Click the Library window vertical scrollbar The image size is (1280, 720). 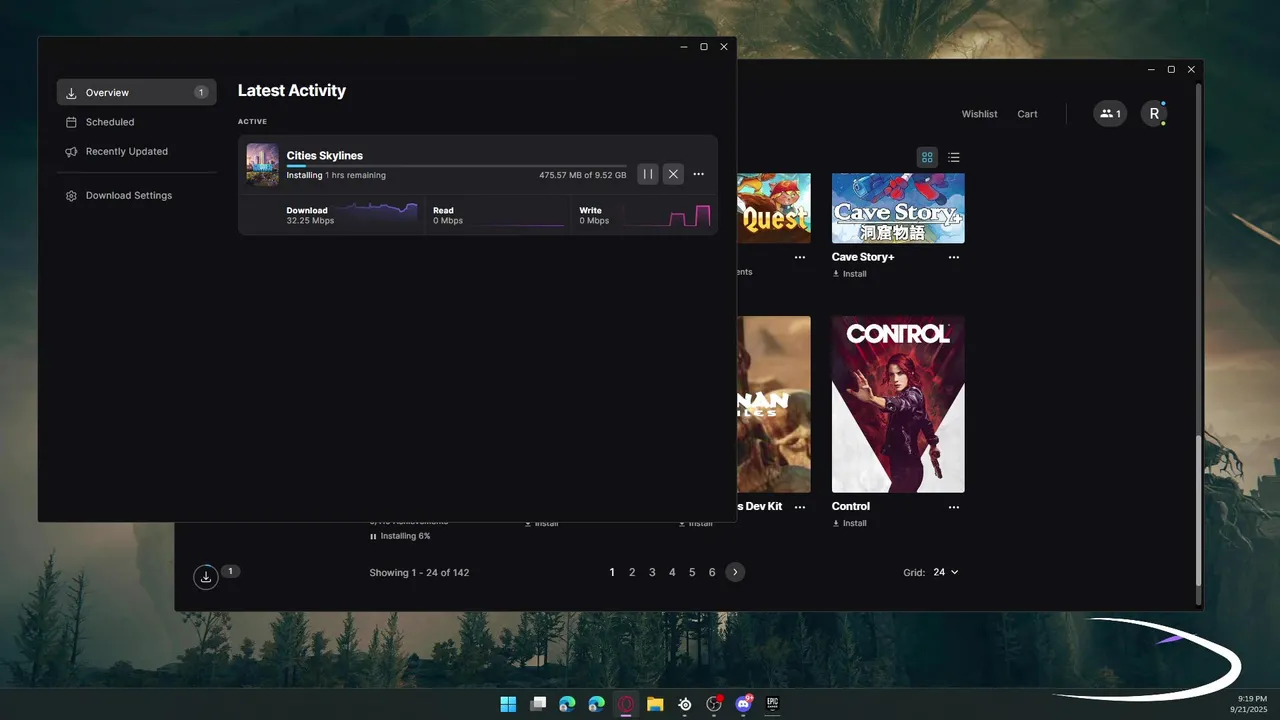pos(1199,510)
